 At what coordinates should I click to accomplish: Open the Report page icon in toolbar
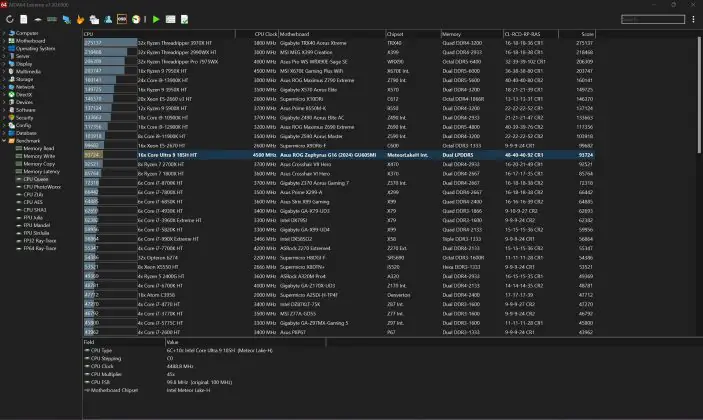point(24,19)
